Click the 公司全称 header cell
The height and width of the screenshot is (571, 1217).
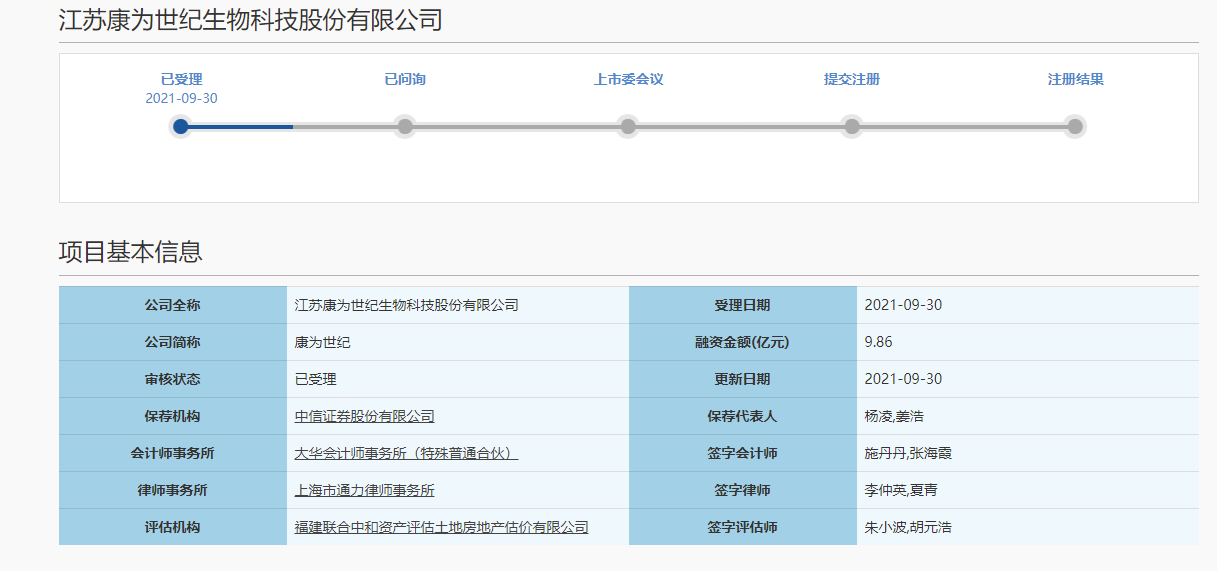point(173,305)
